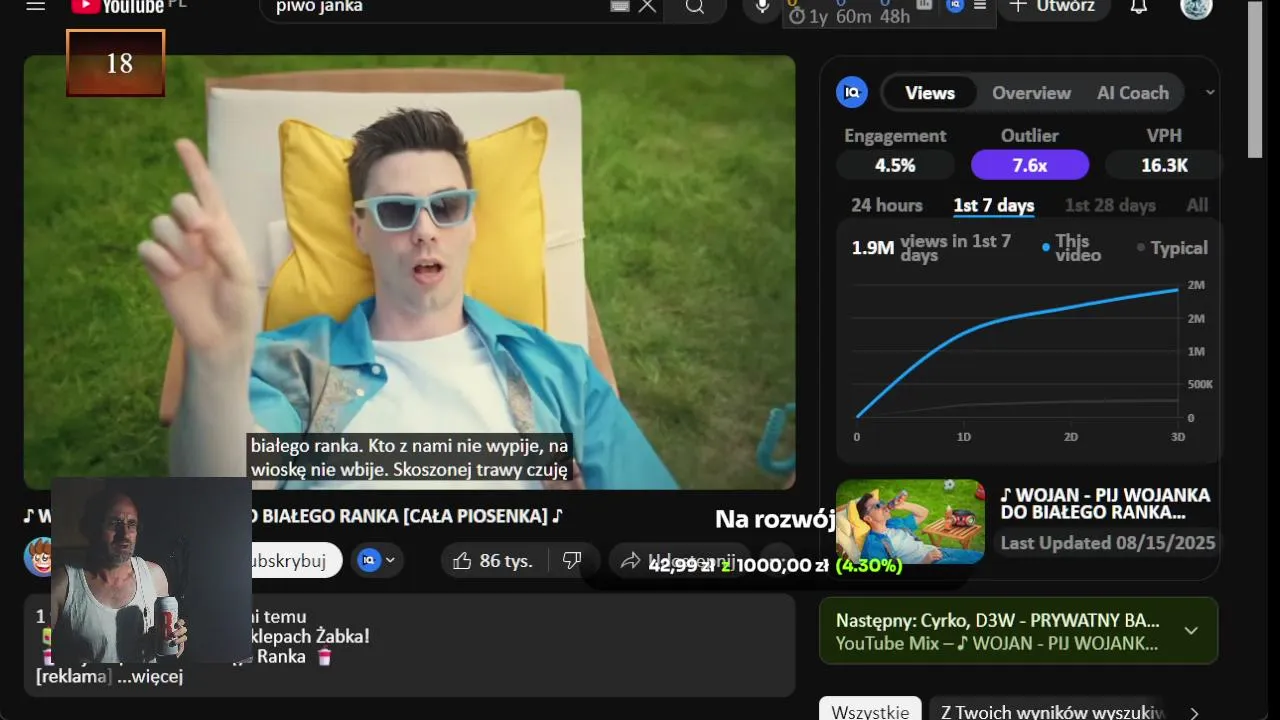Dislike the video with thumbs-down
Image resolution: width=1280 pixels, height=720 pixels.
pyautogui.click(x=572, y=561)
